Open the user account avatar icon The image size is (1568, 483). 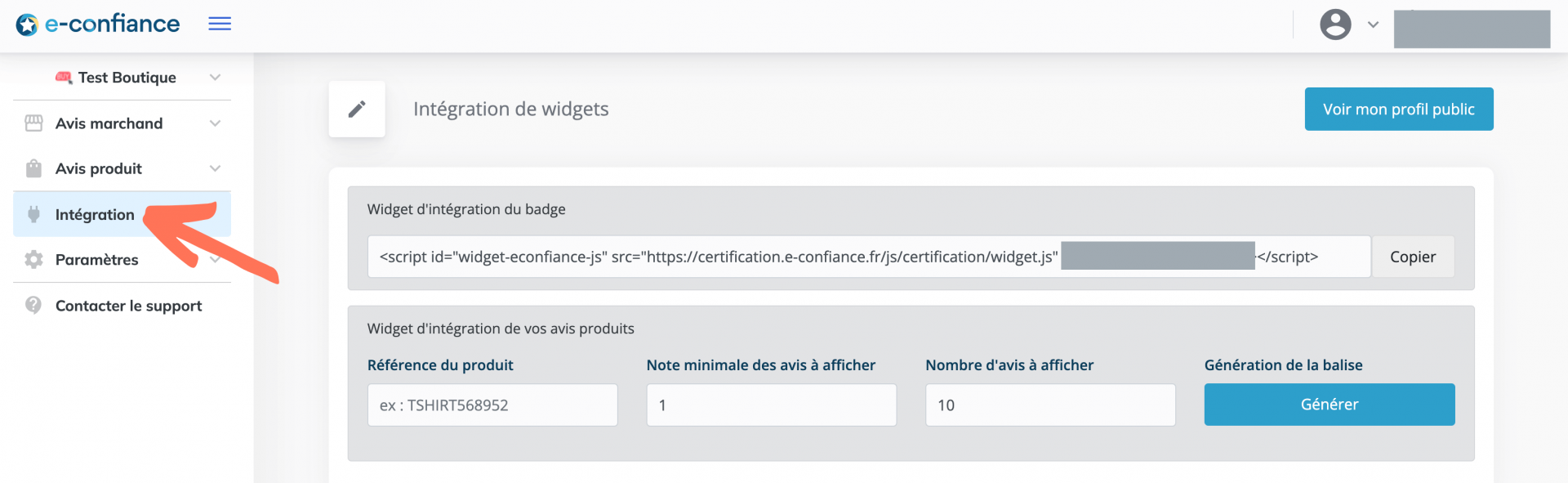pos(1335,25)
